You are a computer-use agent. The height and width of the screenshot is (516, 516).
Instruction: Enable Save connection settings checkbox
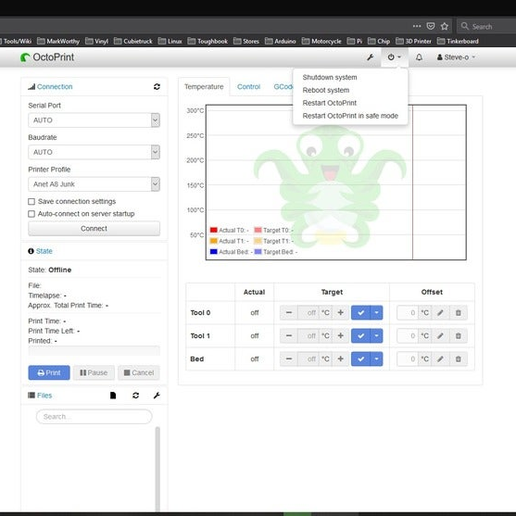tap(31, 202)
